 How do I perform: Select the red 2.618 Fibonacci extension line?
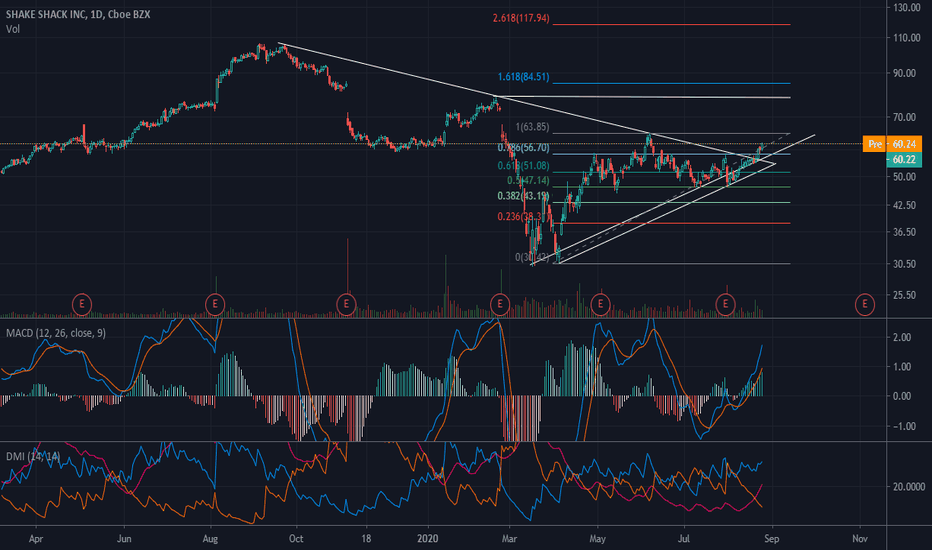coord(671,24)
